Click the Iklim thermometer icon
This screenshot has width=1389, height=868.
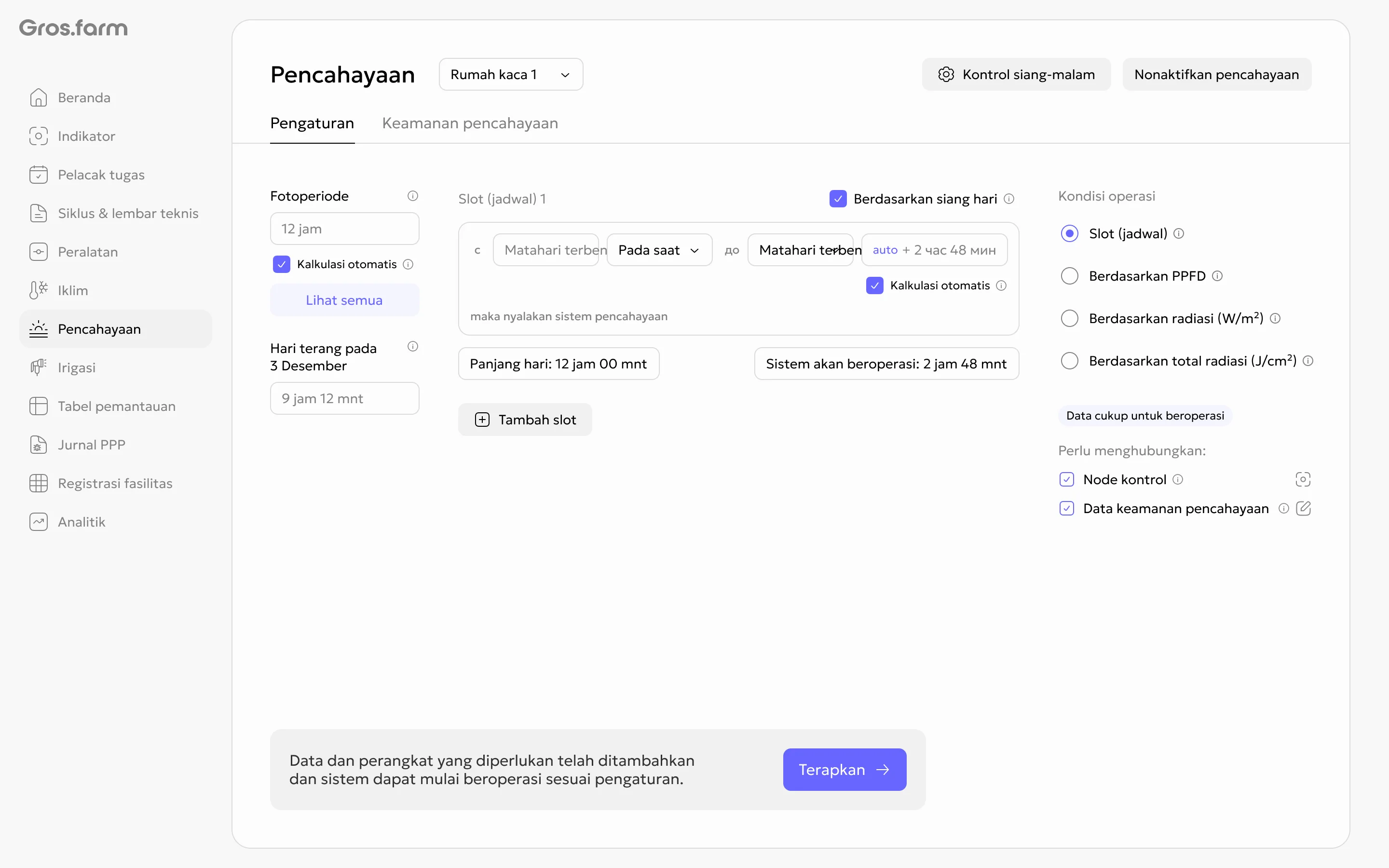click(39, 290)
